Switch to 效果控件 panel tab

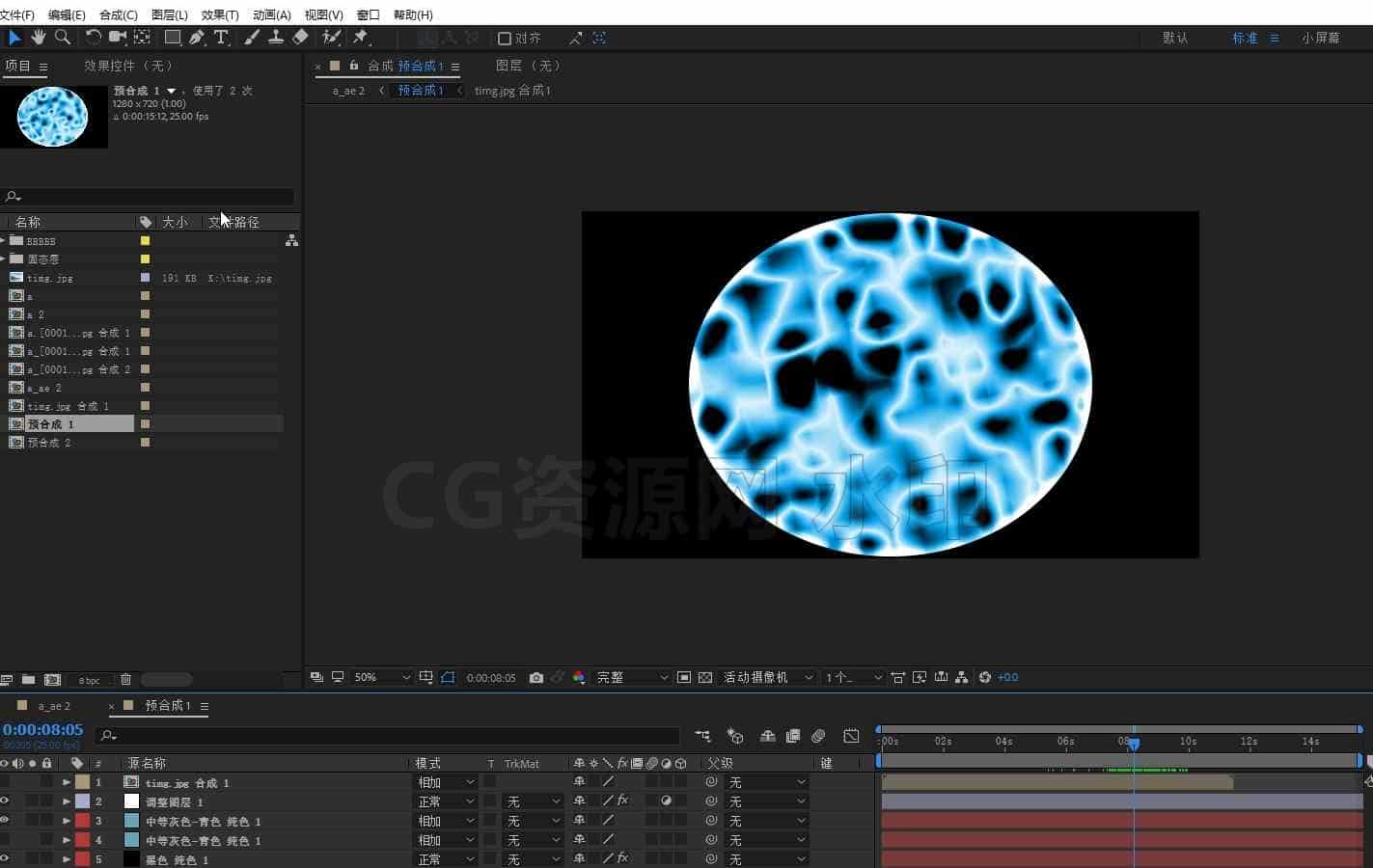click(x=128, y=66)
